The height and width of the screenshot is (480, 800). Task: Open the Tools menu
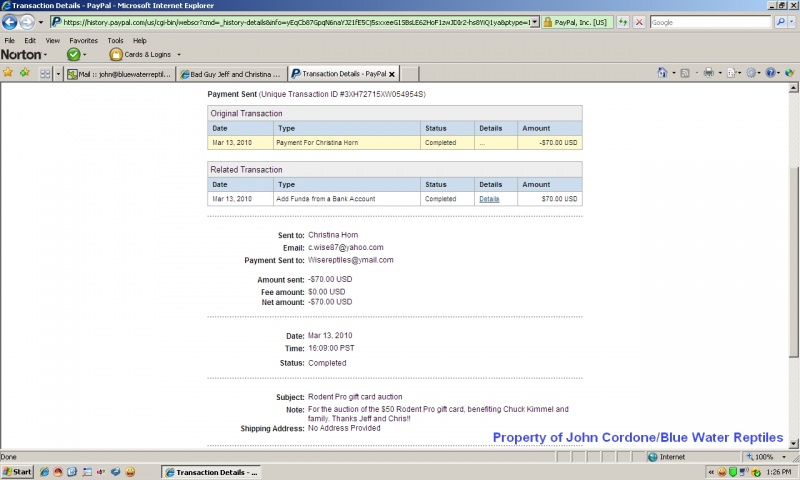pyautogui.click(x=115, y=40)
